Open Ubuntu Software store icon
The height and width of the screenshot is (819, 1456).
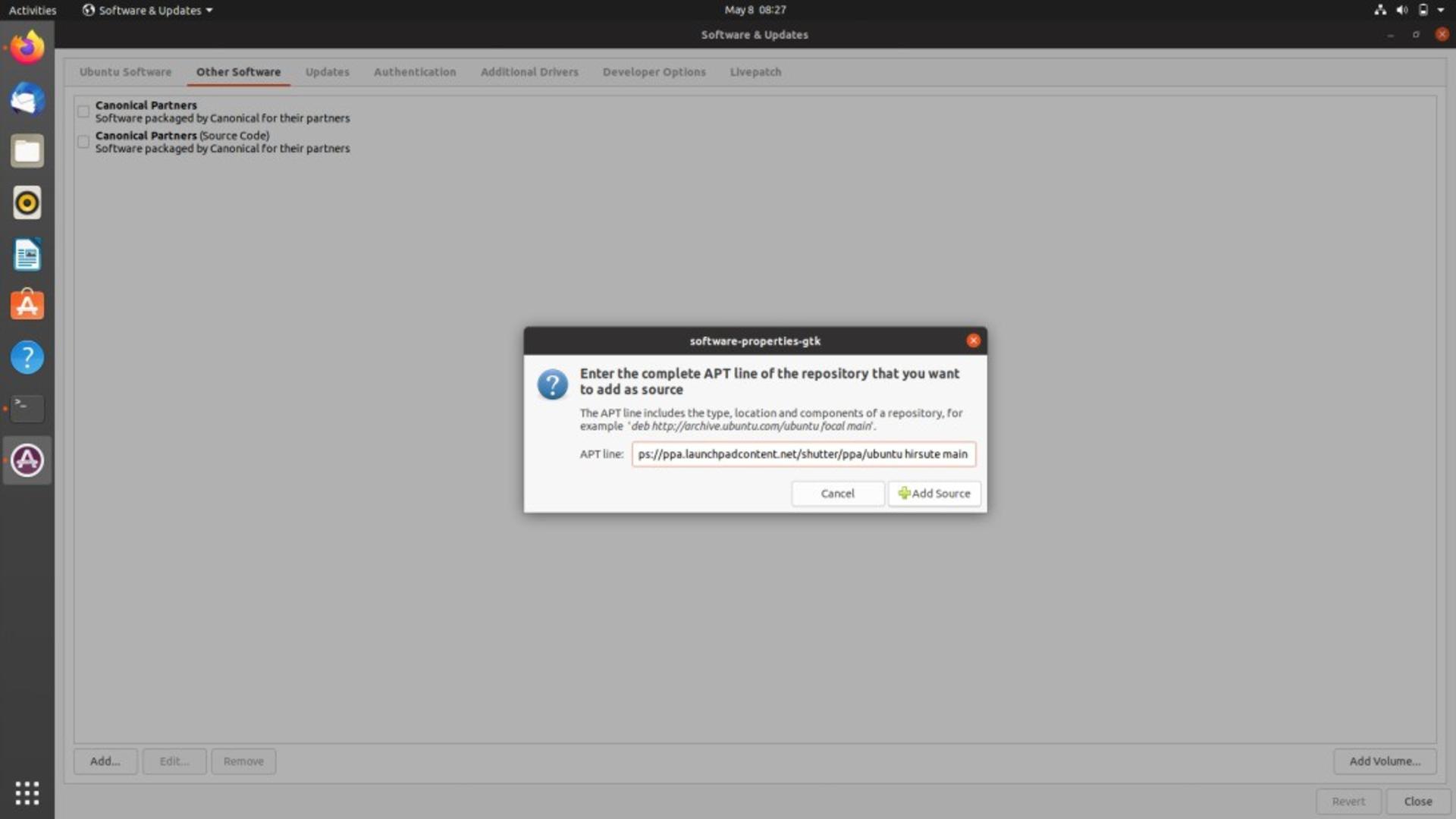pyautogui.click(x=27, y=306)
